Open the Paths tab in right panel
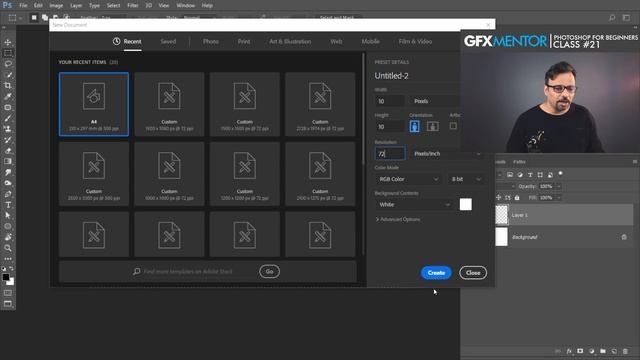The height and width of the screenshot is (360, 640). pos(519,162)
